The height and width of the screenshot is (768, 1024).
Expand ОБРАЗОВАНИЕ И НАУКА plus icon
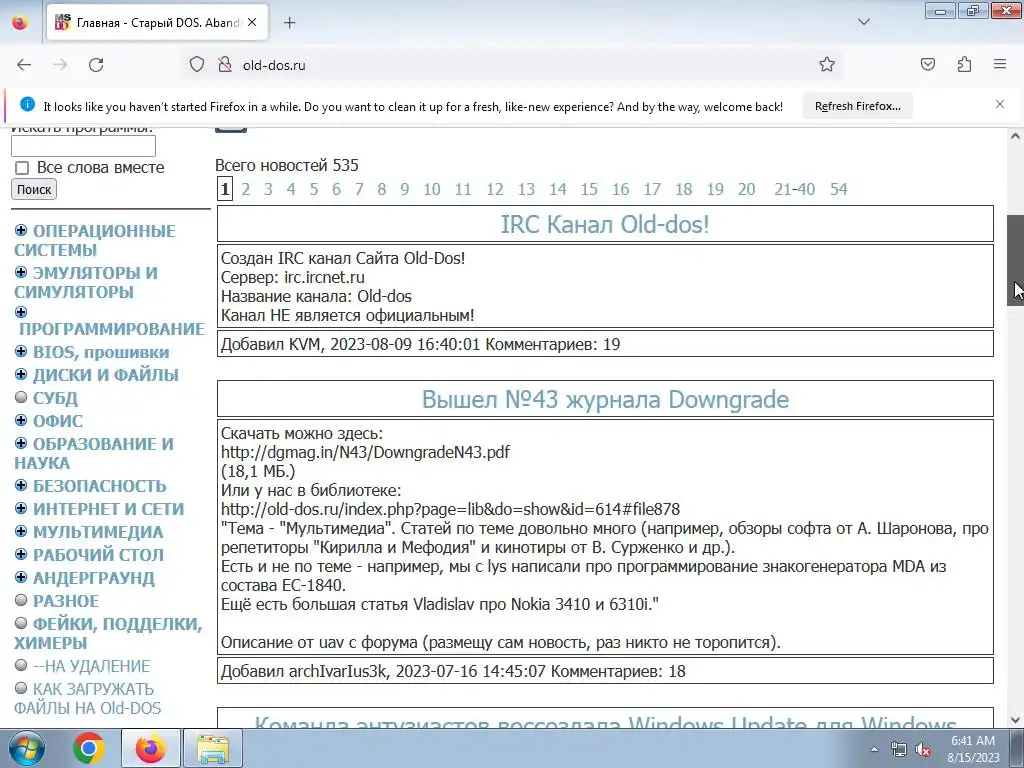[21, 443]
